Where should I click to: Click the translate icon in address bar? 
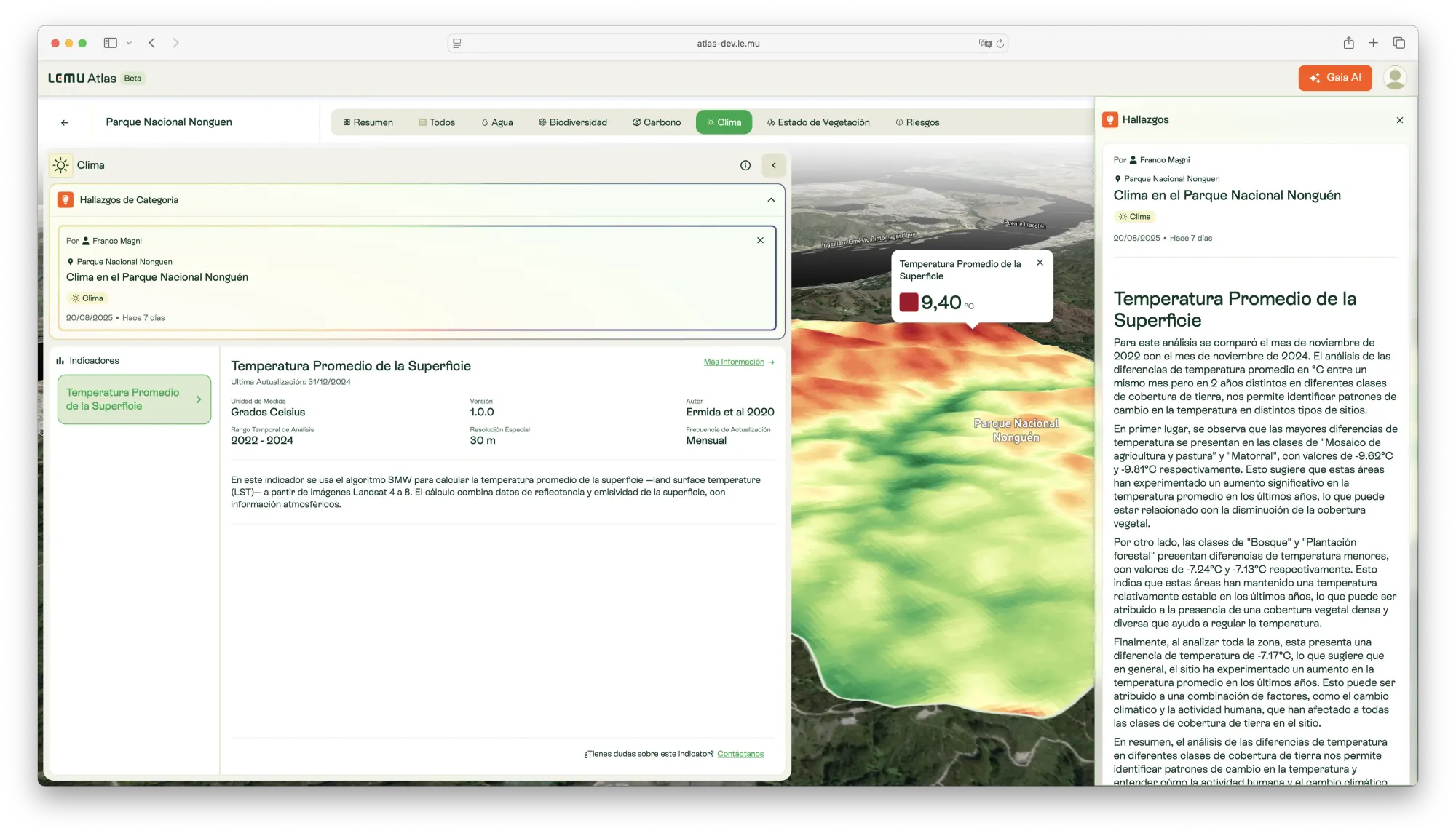[985, 44]
